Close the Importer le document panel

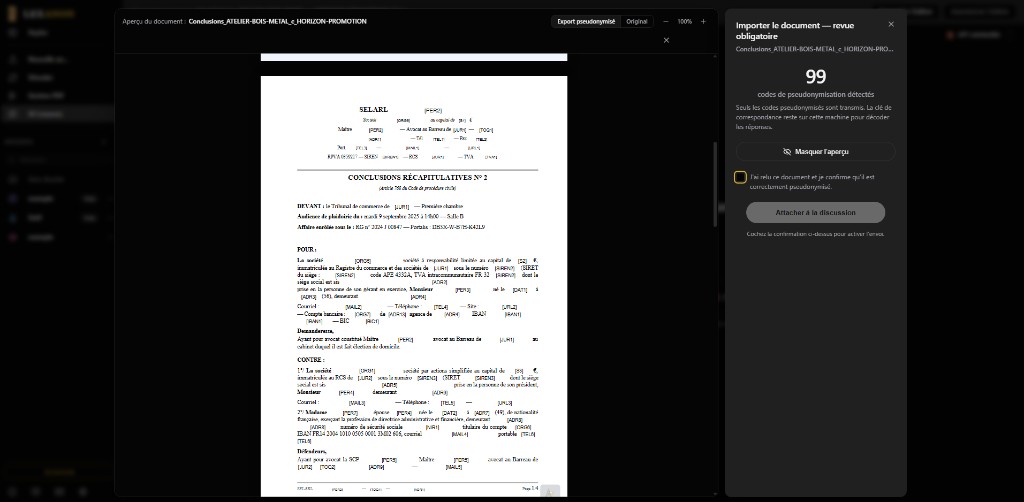(891, 24)
